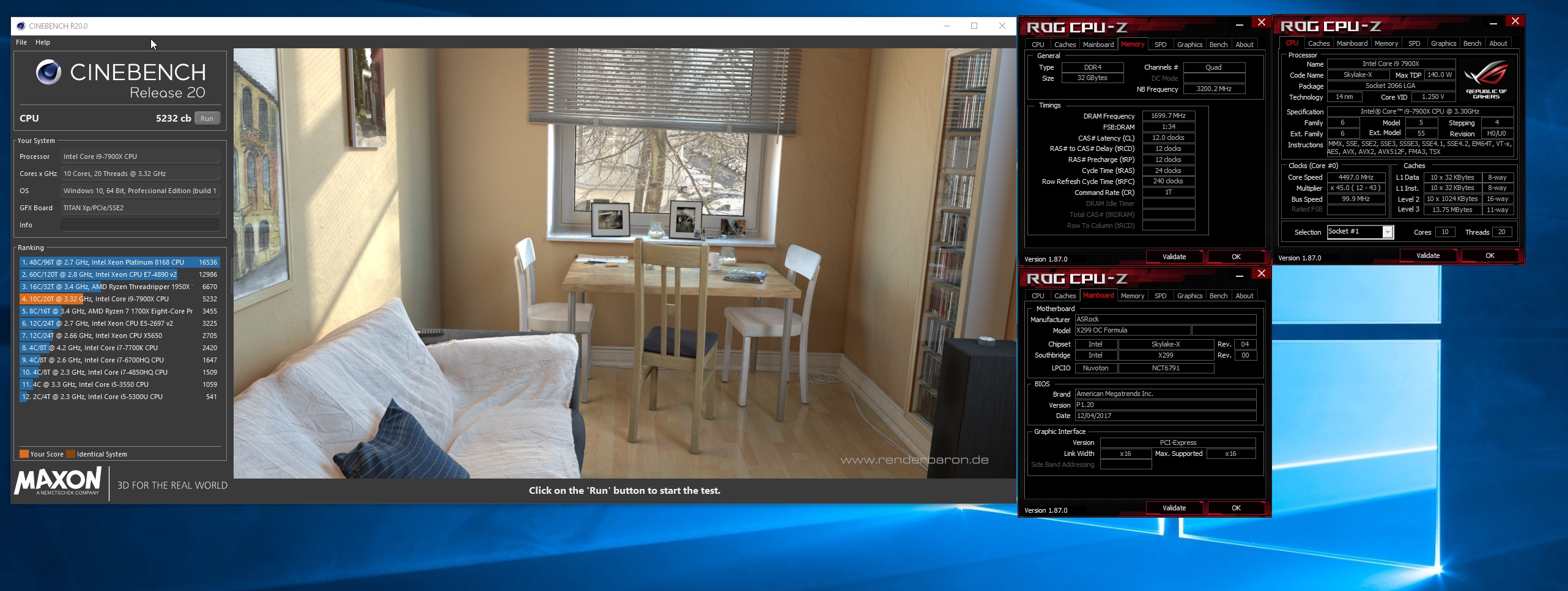
Task: Minimize the Mainboard CPU-Z window
Action: pos(1239,275)
